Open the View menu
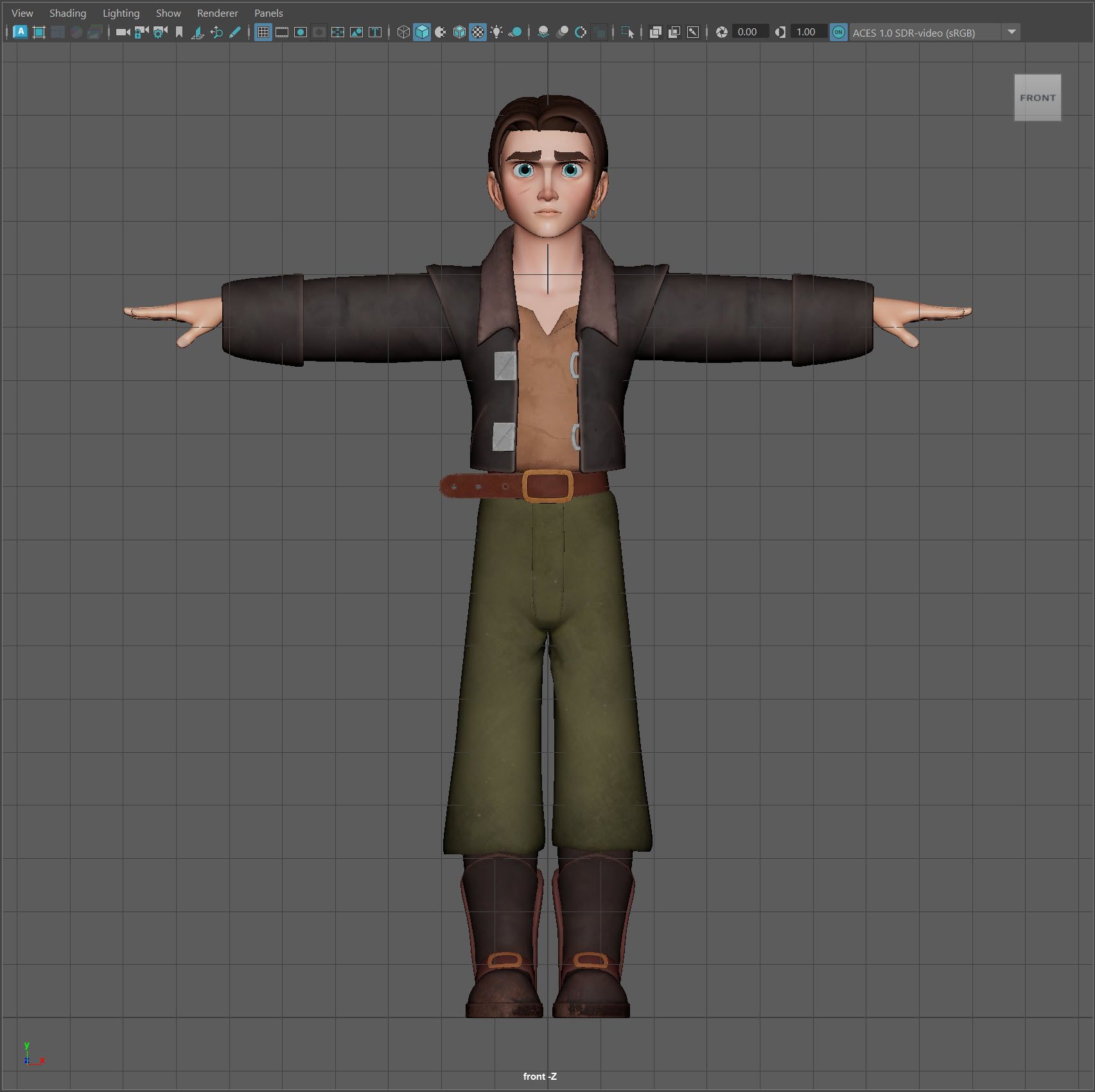 coord(22,13)
